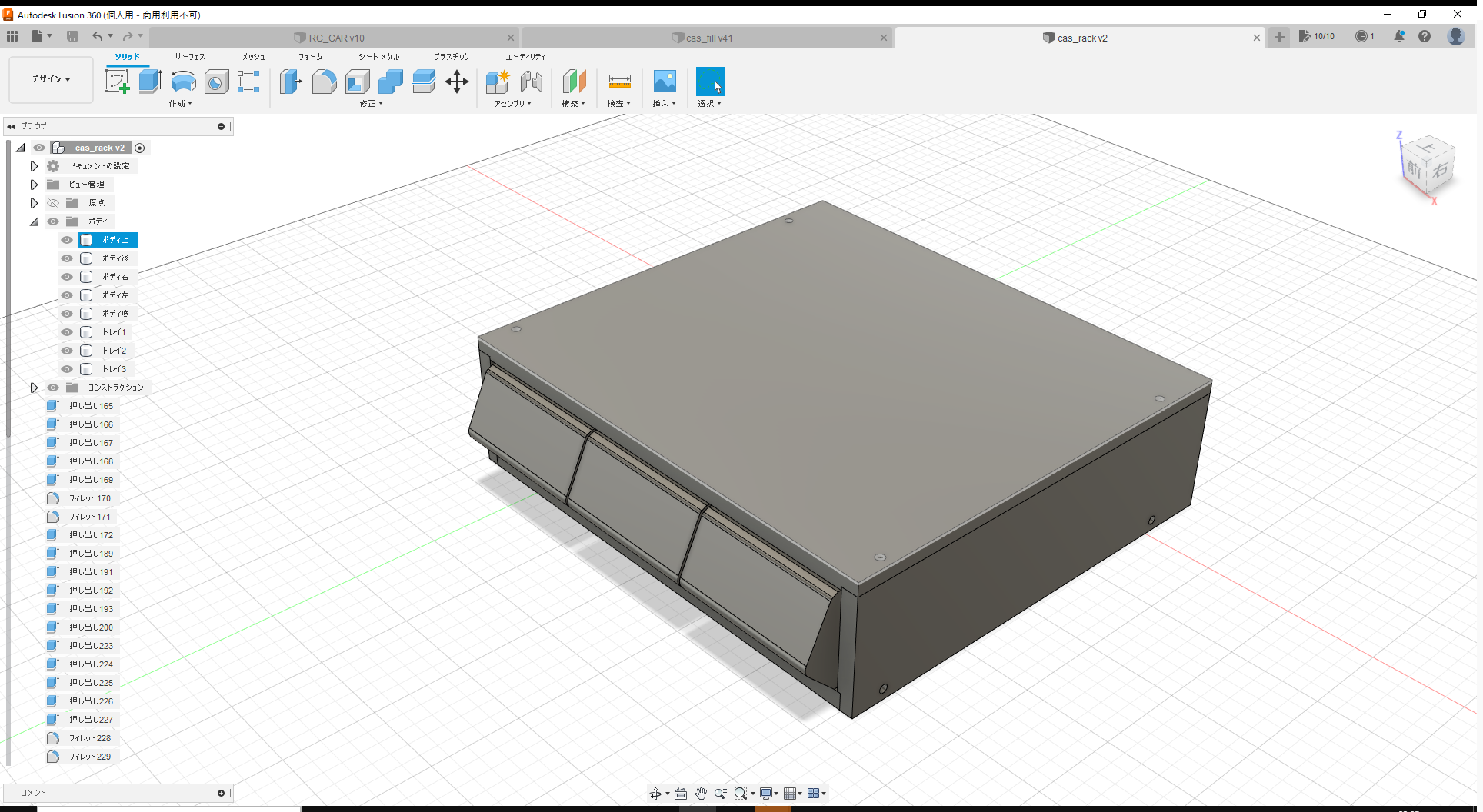Click the 押し出し165 timeline feature
This screenshot has width=1483, height=812.
click(92, 405)
